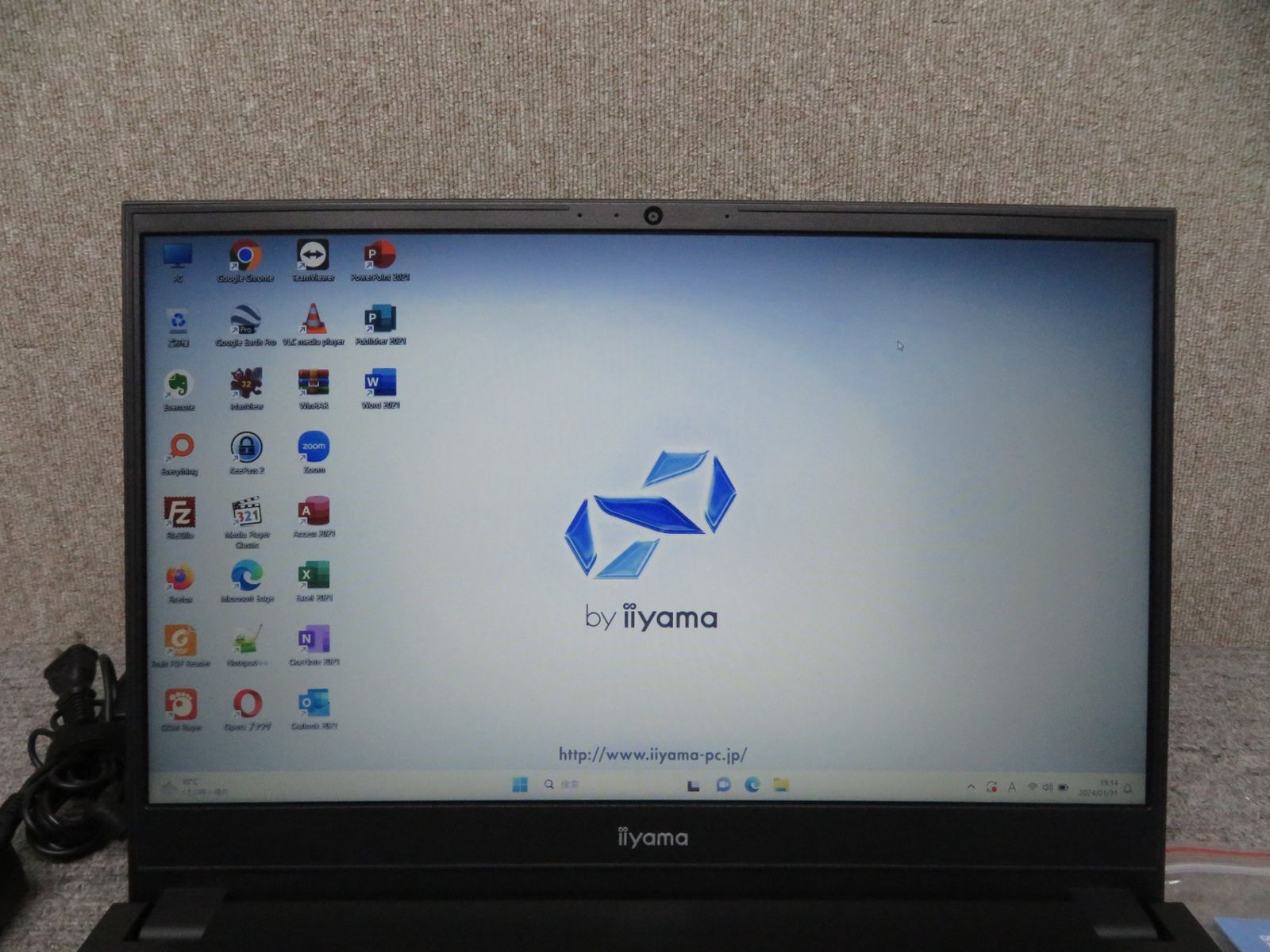Image resolution: width=1270 pixels, height=952 pixels.
Task: Open VLC media player shortcut
Action: click(314, 325)
